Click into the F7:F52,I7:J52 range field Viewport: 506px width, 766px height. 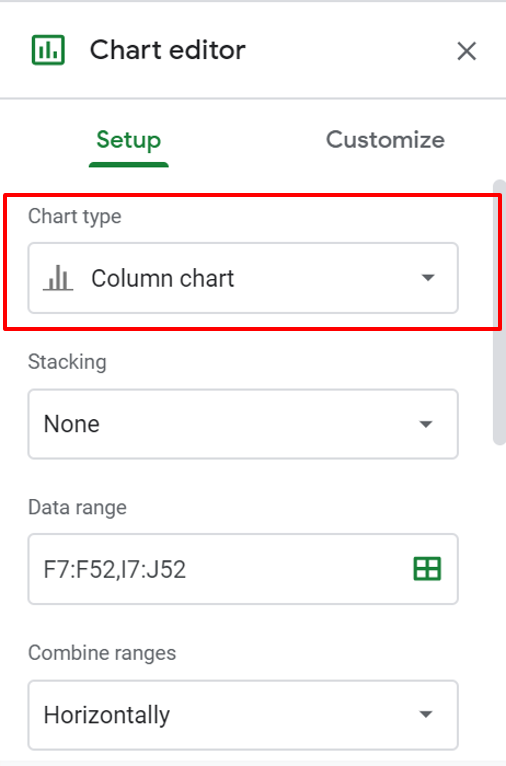(243, 569)
